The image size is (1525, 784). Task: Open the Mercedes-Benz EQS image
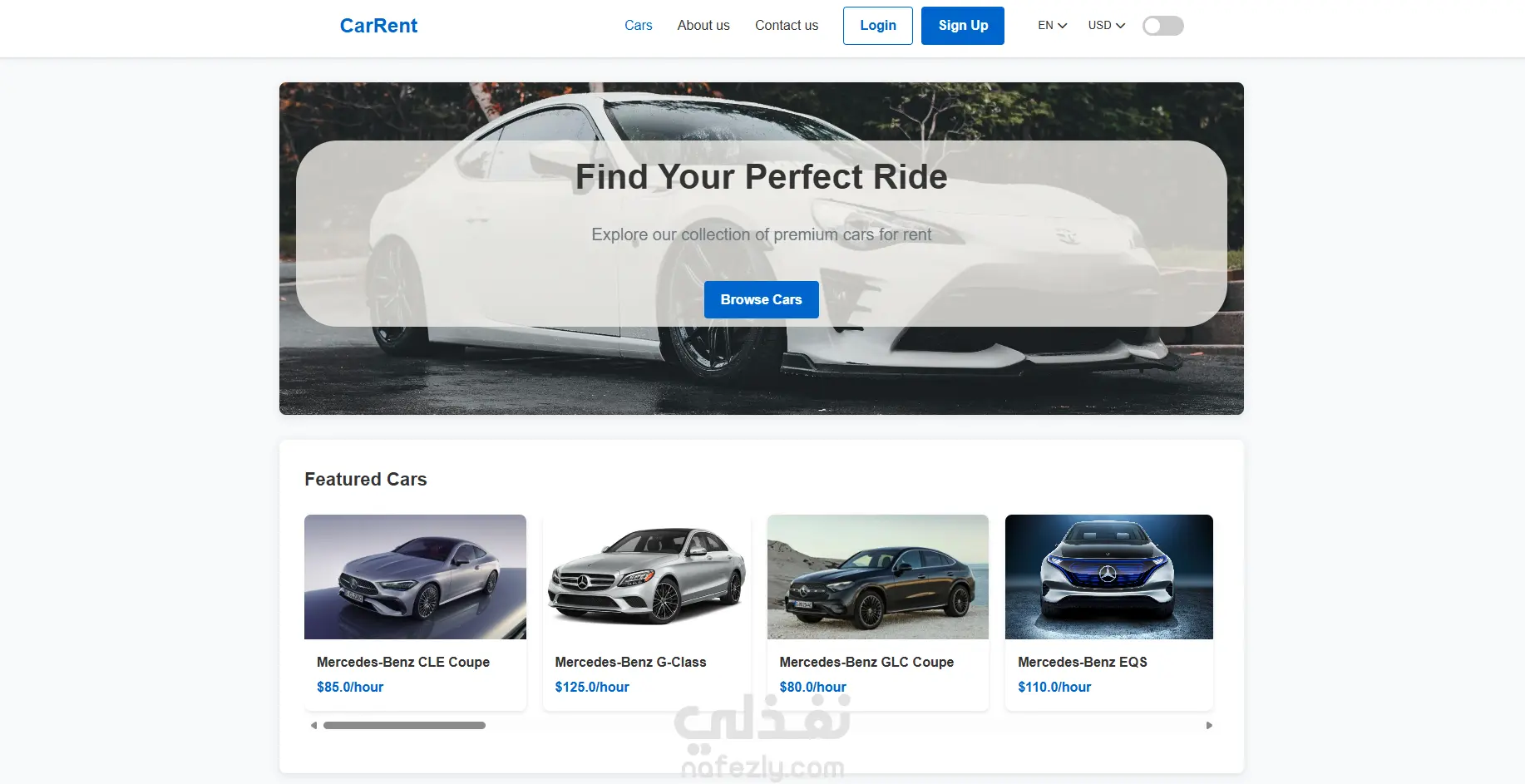pyautogui.click(x=1109, y=577)
